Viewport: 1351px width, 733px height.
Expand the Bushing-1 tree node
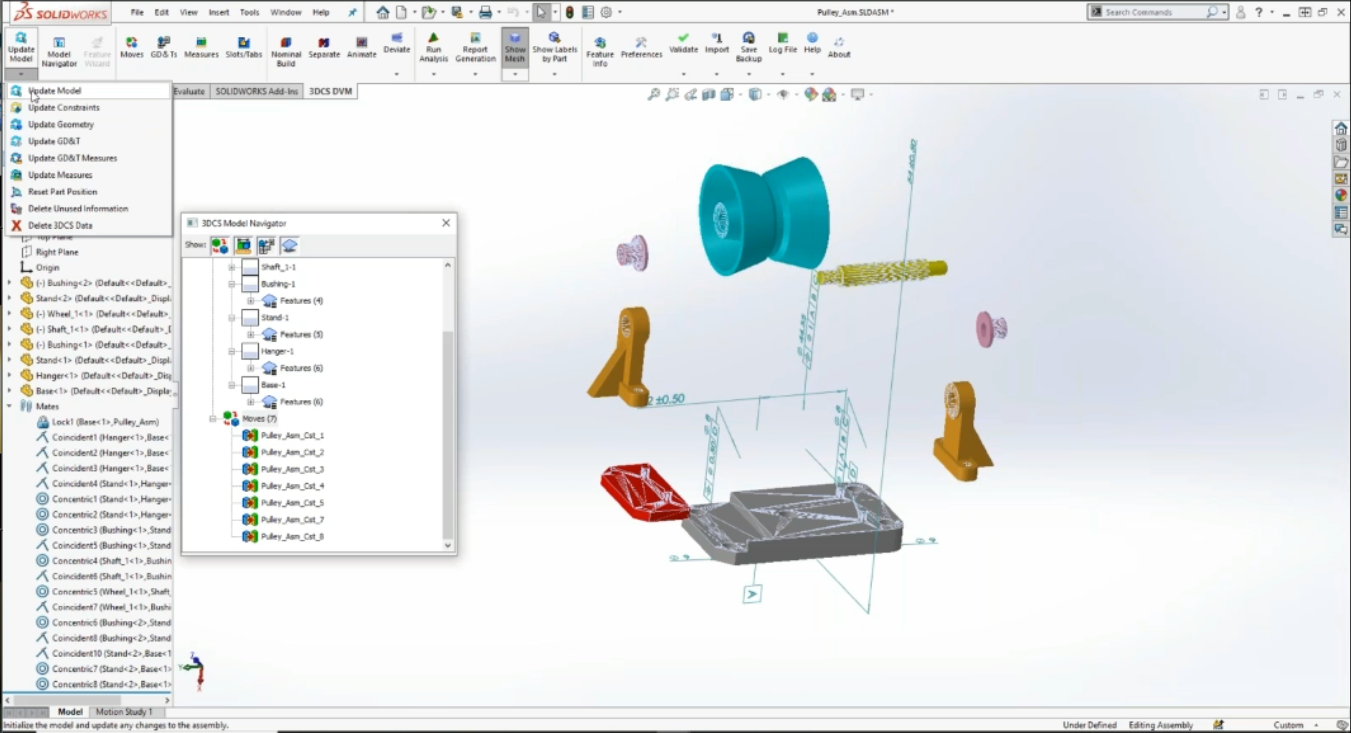point(231,283)
